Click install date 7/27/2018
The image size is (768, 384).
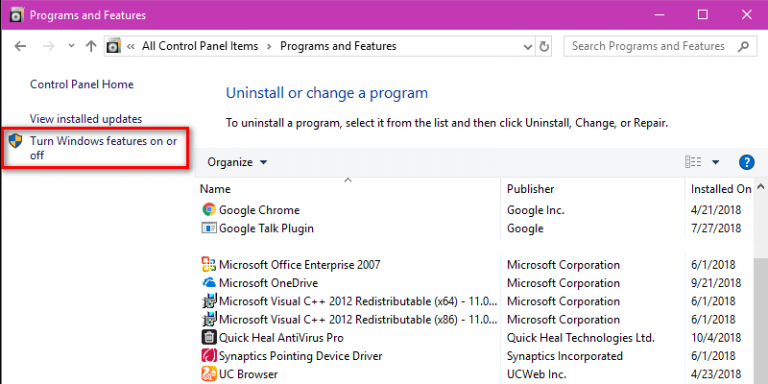pos(716,228)
